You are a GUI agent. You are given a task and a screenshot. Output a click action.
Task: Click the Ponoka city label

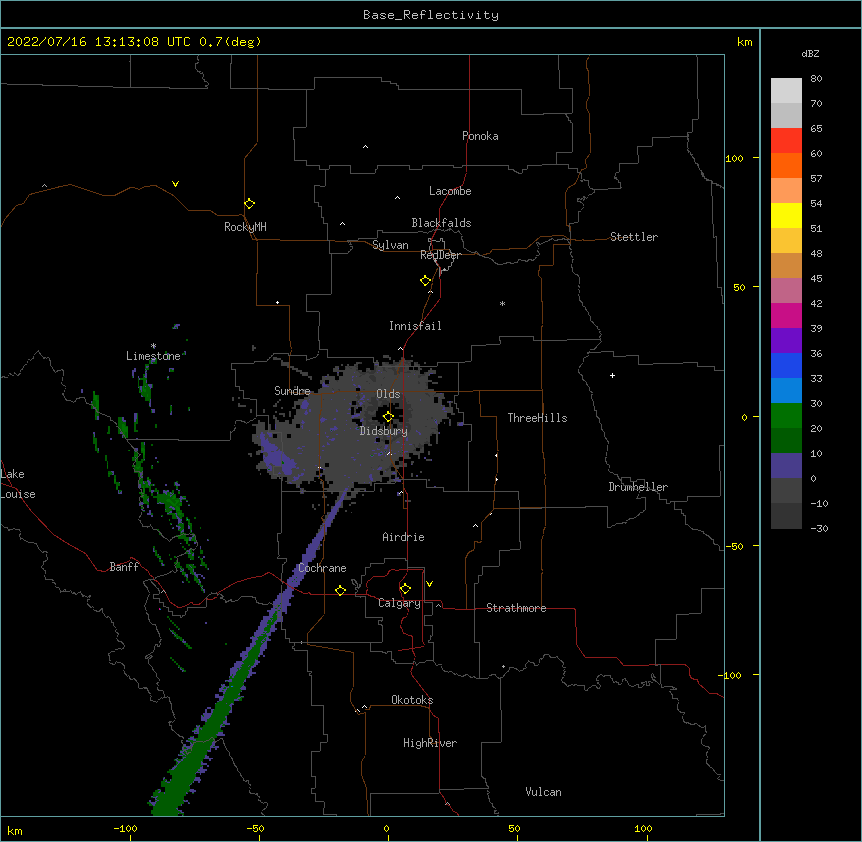click(480, 136)
